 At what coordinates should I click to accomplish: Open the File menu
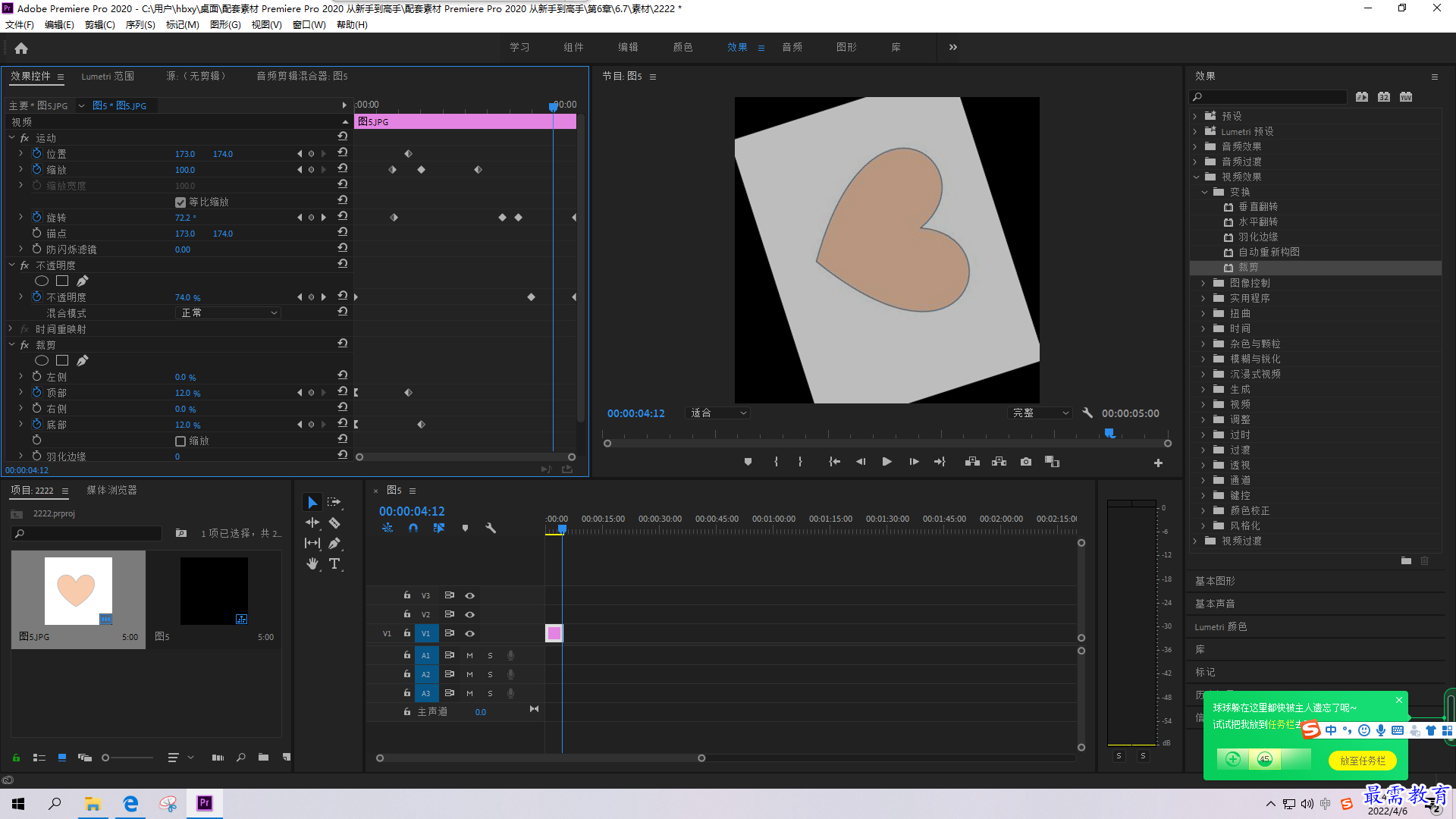(20, 25)
